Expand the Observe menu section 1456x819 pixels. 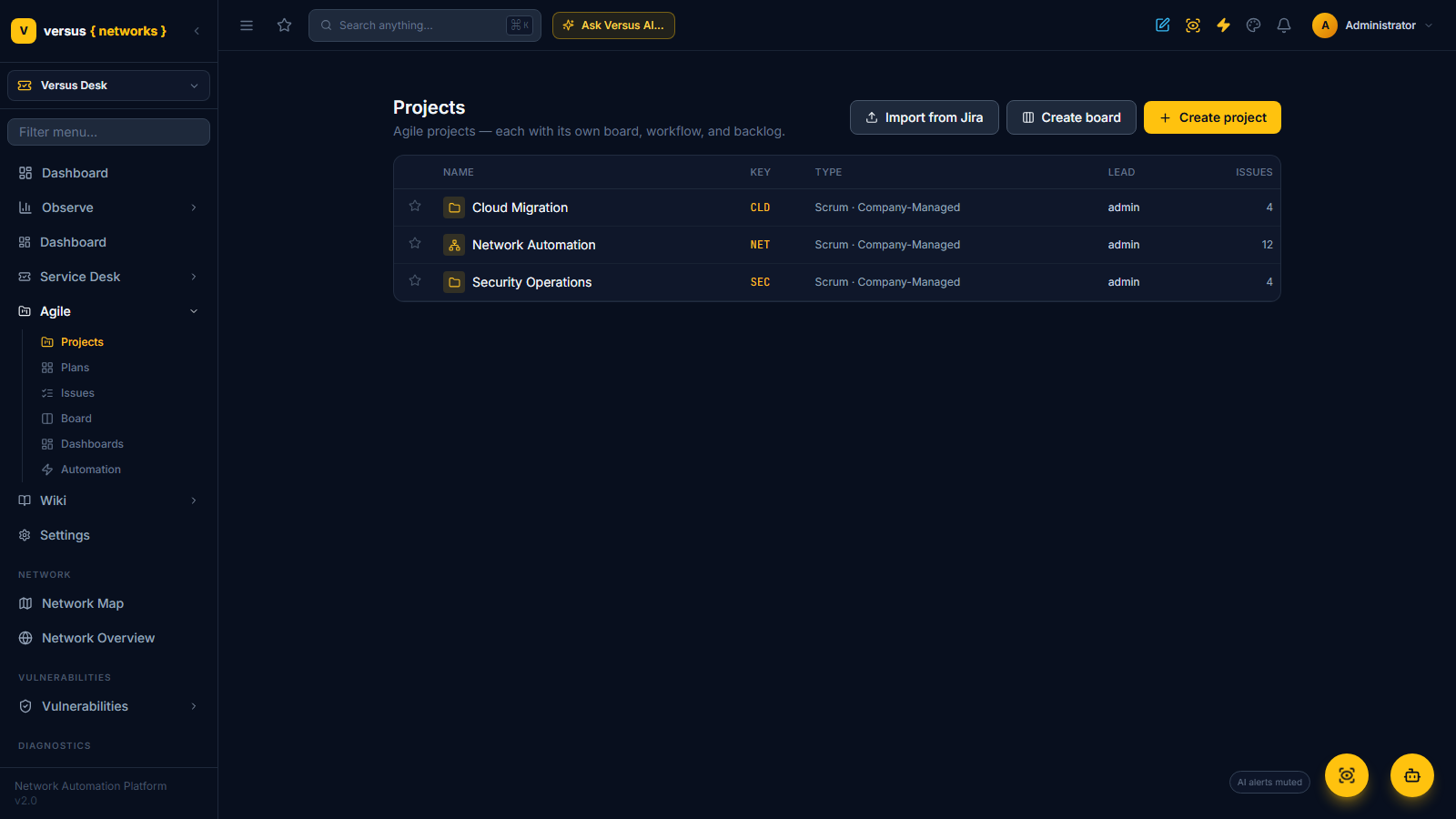(x=108, y=207)
